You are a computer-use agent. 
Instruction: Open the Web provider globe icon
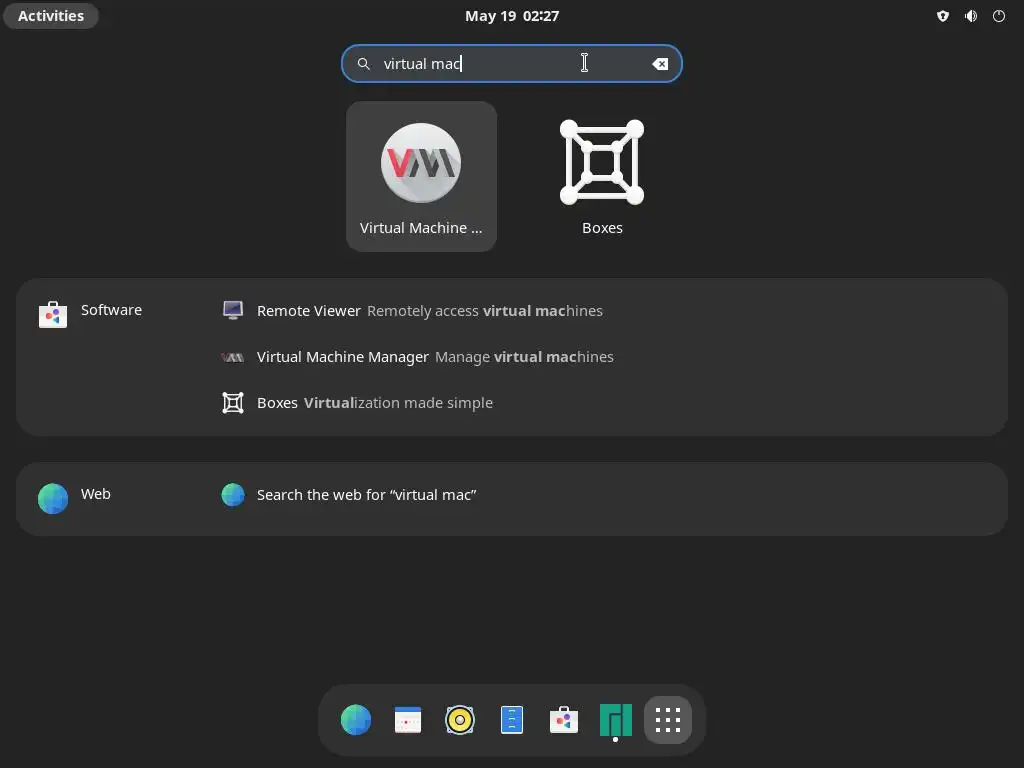[x=53, y=499]
